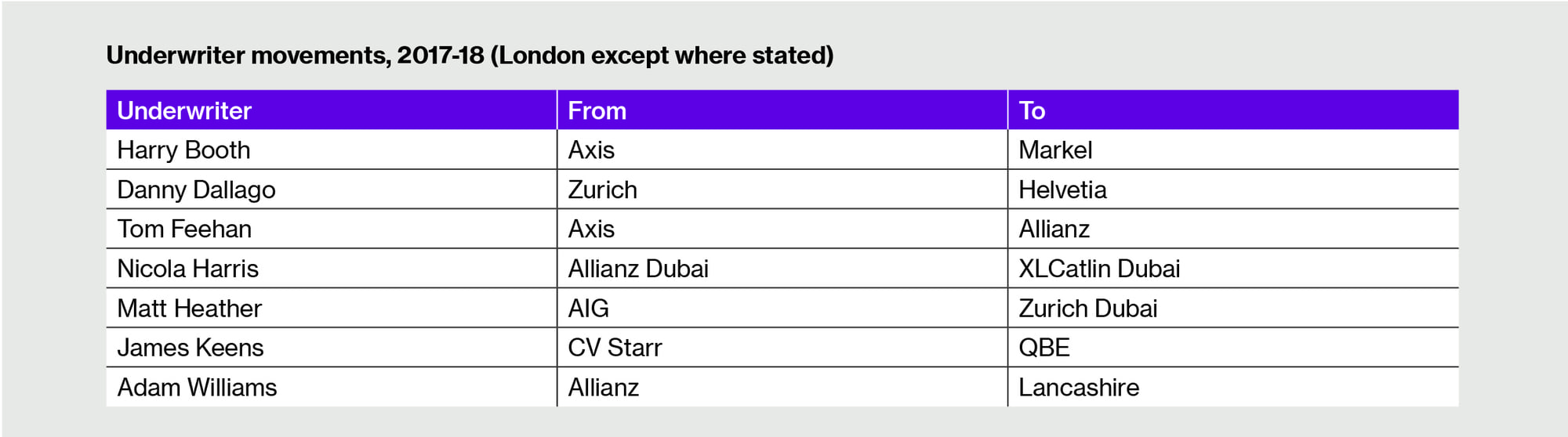Click the Underwriter movements table title
Image resolution: width=1568 pixels, height=437 pixels.
[x=470, y=56]
